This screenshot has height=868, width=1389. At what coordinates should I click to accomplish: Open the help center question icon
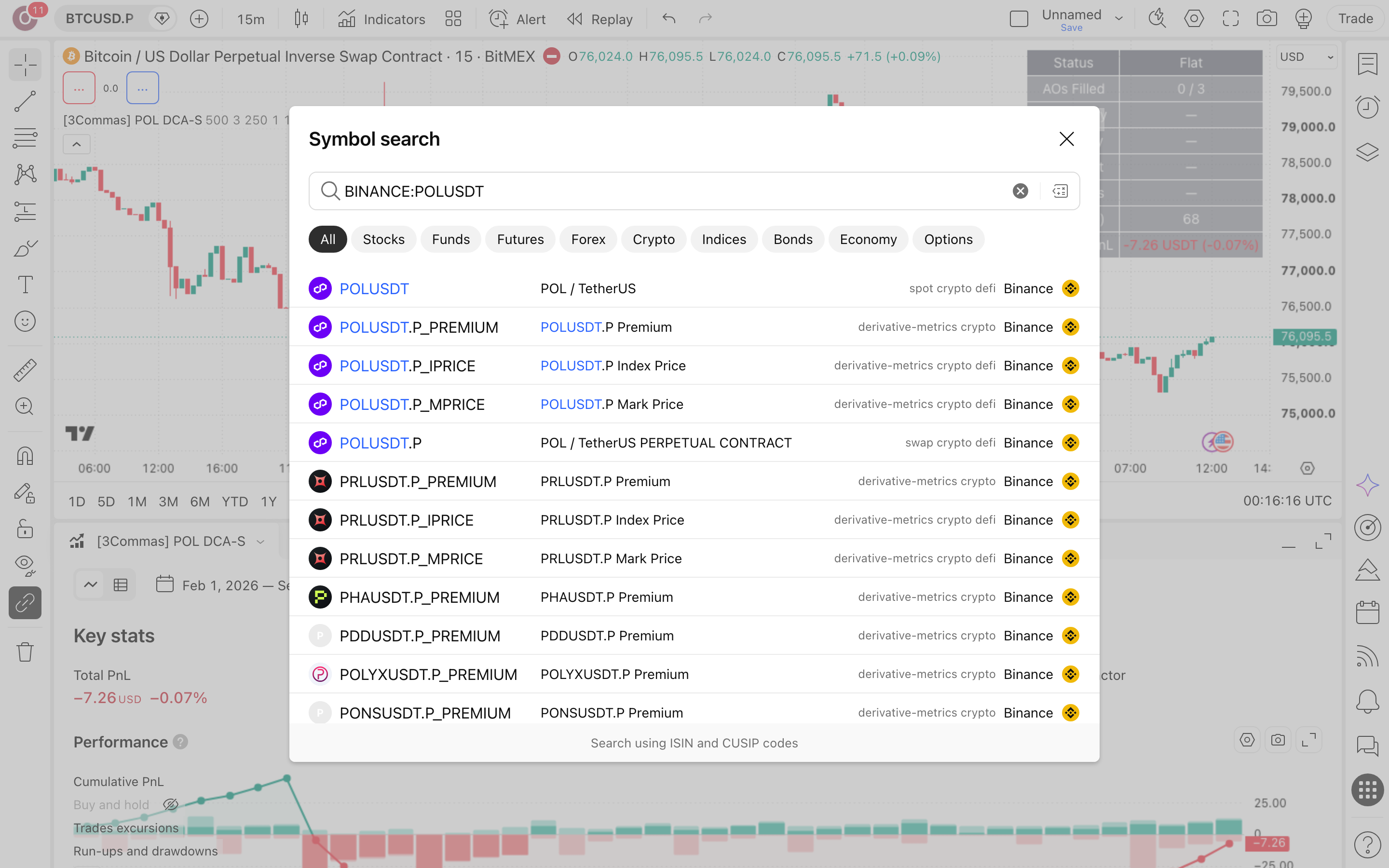(1368, 844)
